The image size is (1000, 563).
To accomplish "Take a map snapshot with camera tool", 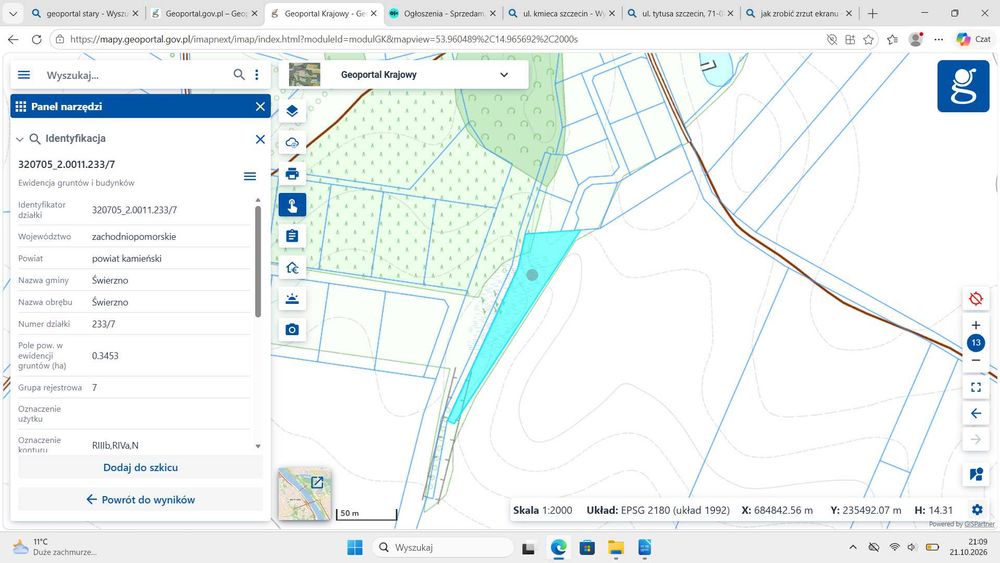I will point(292,330).
